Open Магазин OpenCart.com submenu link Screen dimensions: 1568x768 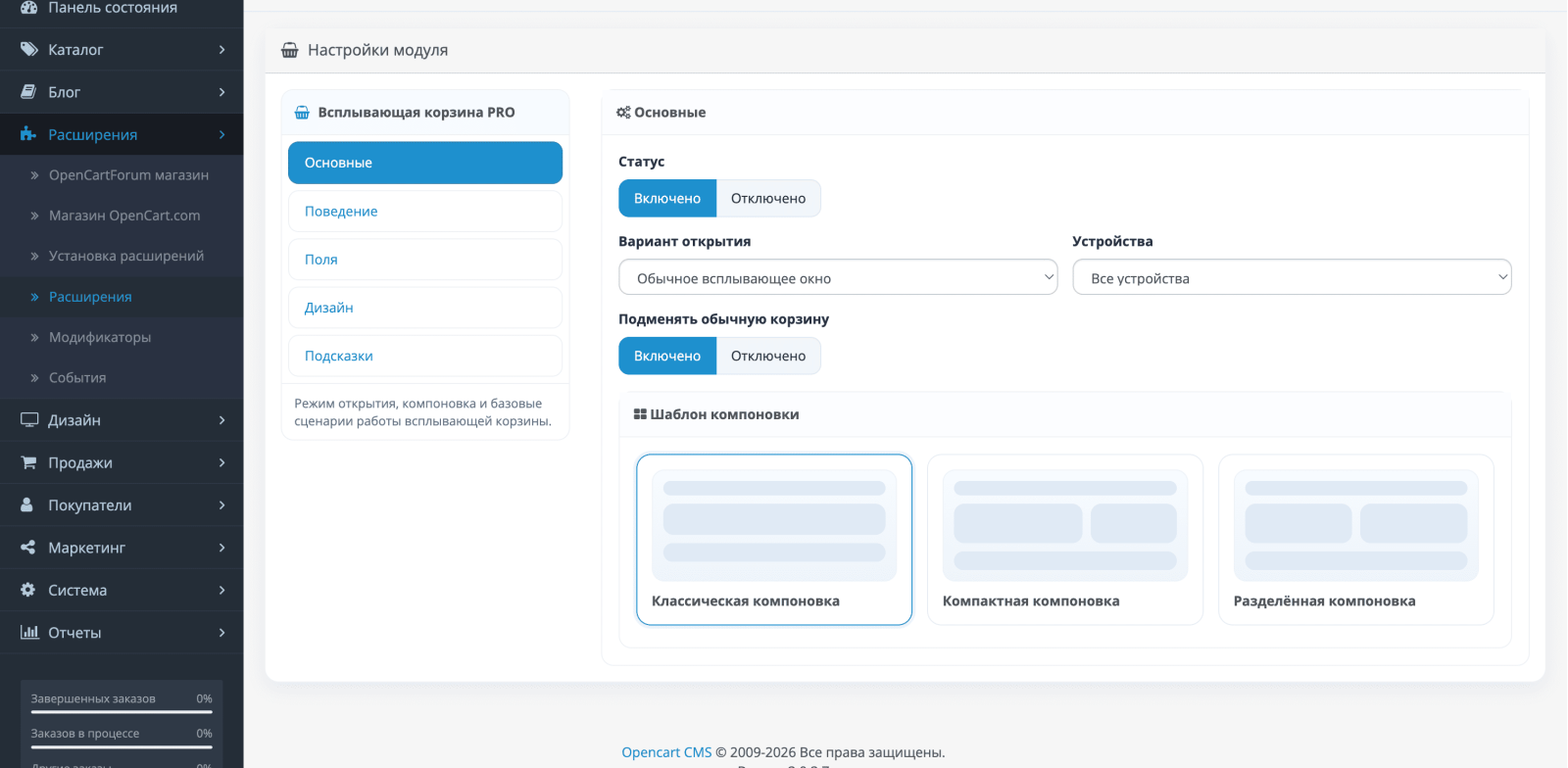pos(124,216)
